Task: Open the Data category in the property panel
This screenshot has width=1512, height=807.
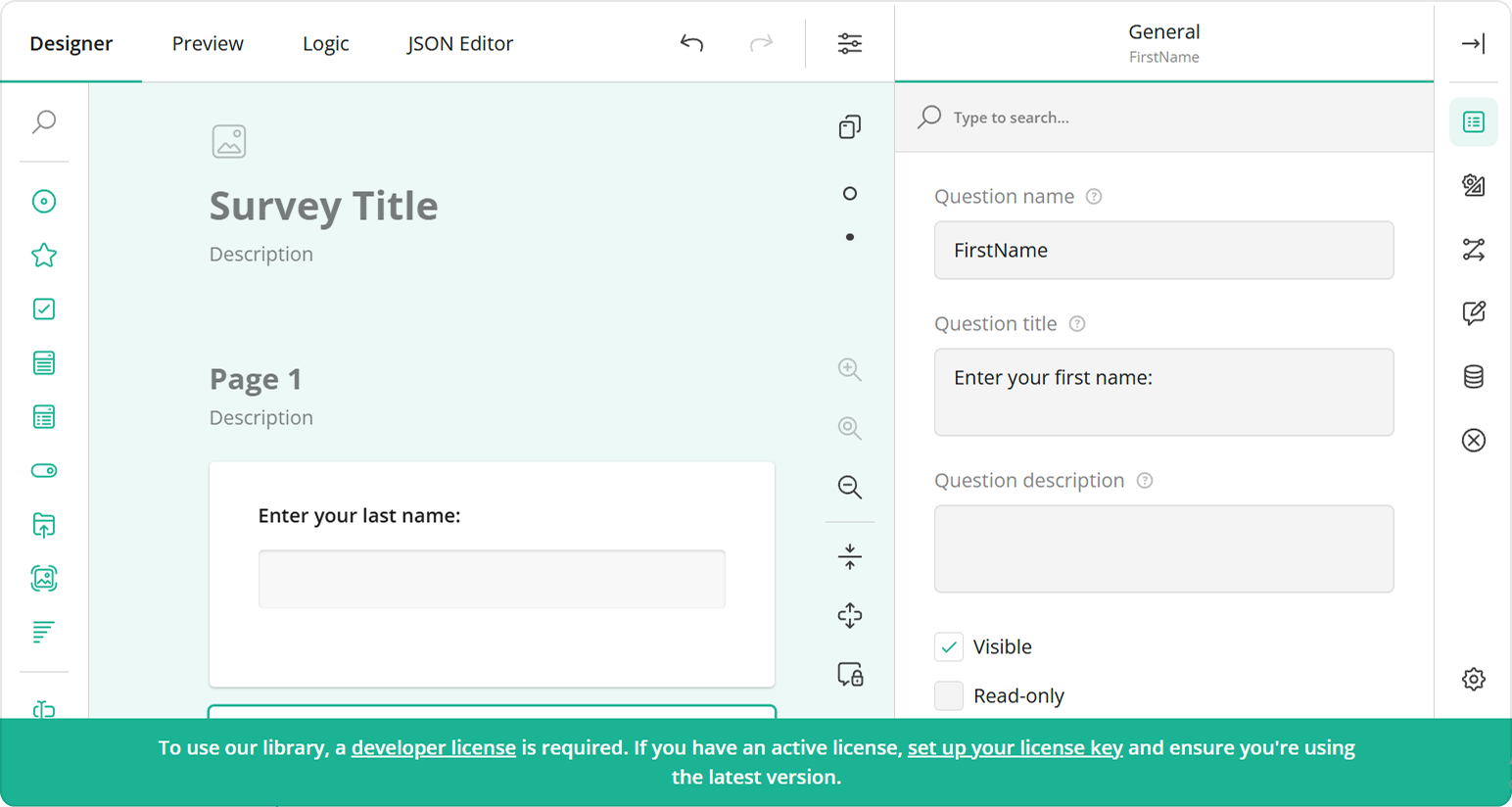Action: point(1473,377)
